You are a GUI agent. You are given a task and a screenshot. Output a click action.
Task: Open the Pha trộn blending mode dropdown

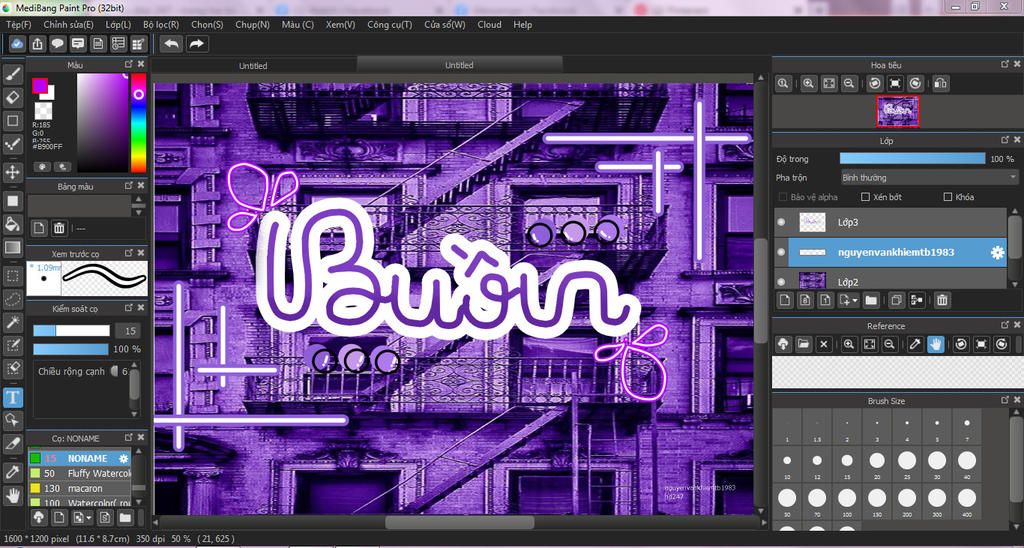coord(929,178)
